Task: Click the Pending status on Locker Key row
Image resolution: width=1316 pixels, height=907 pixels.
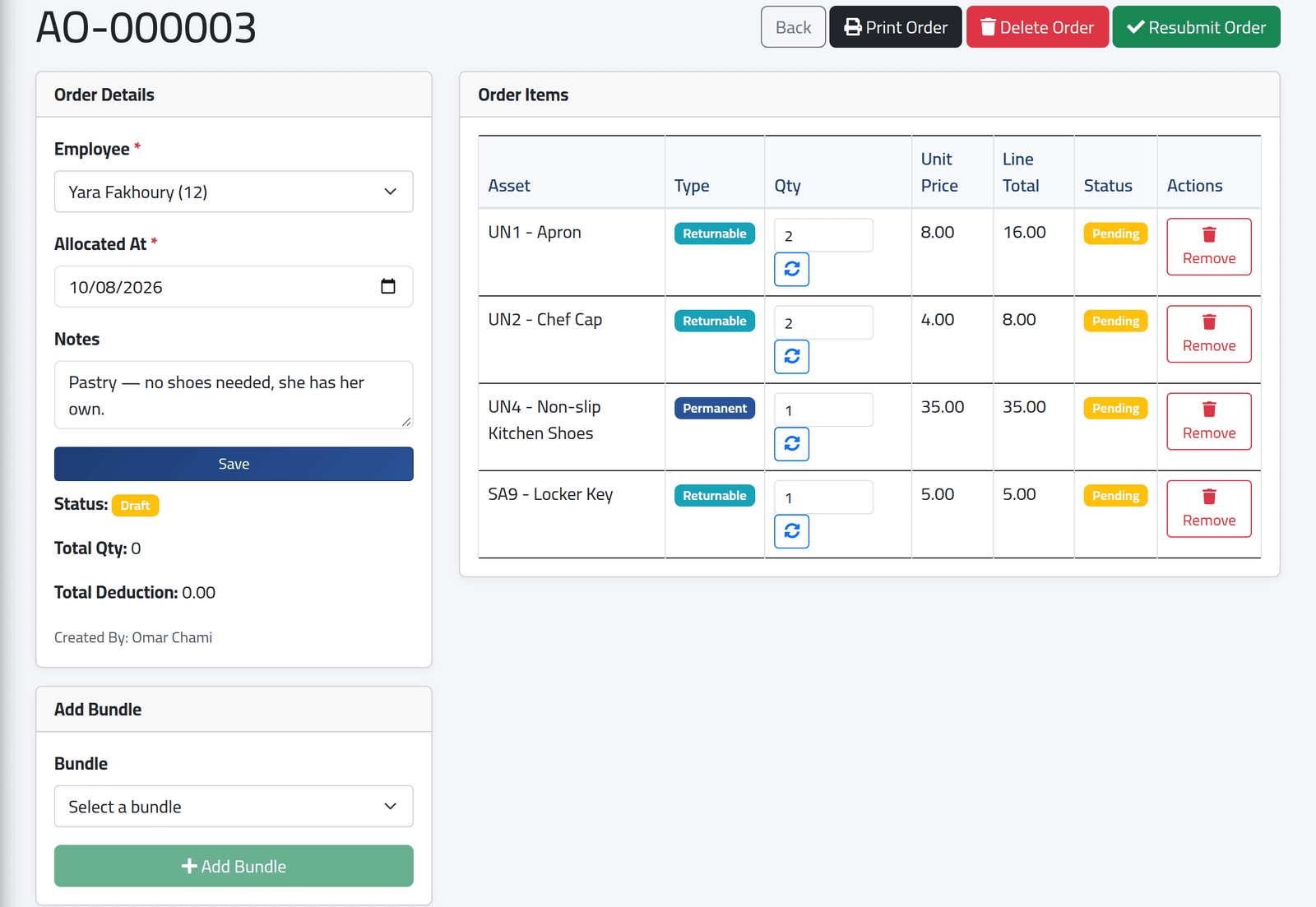Action: point(1115,496)
